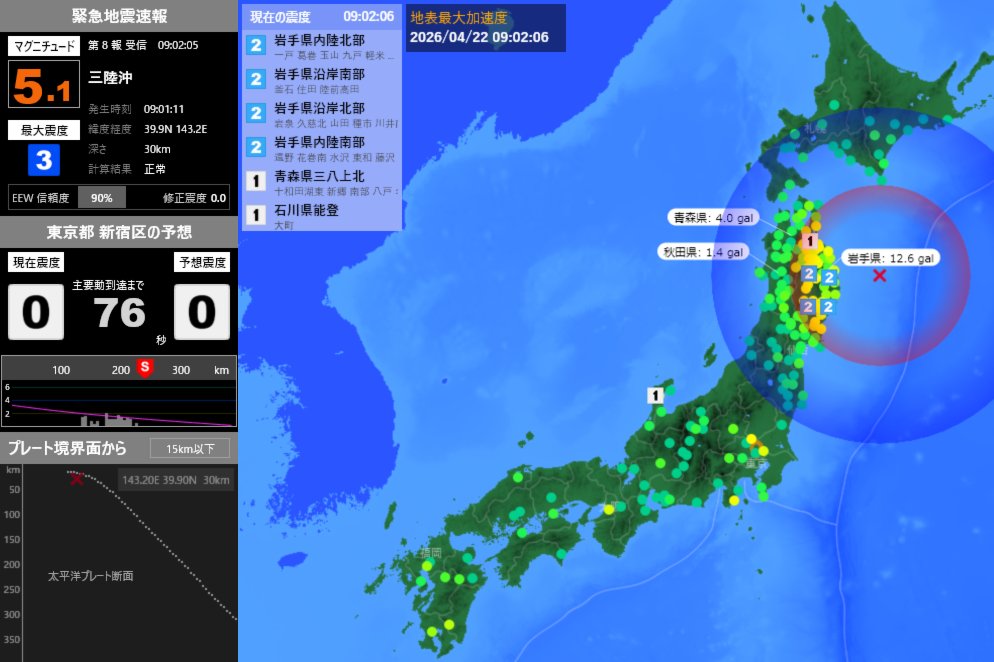Click the 地表最大加速度 map mode label
Image resolution: width=994 pixels, height=662 pixels.
pos(459,17)
